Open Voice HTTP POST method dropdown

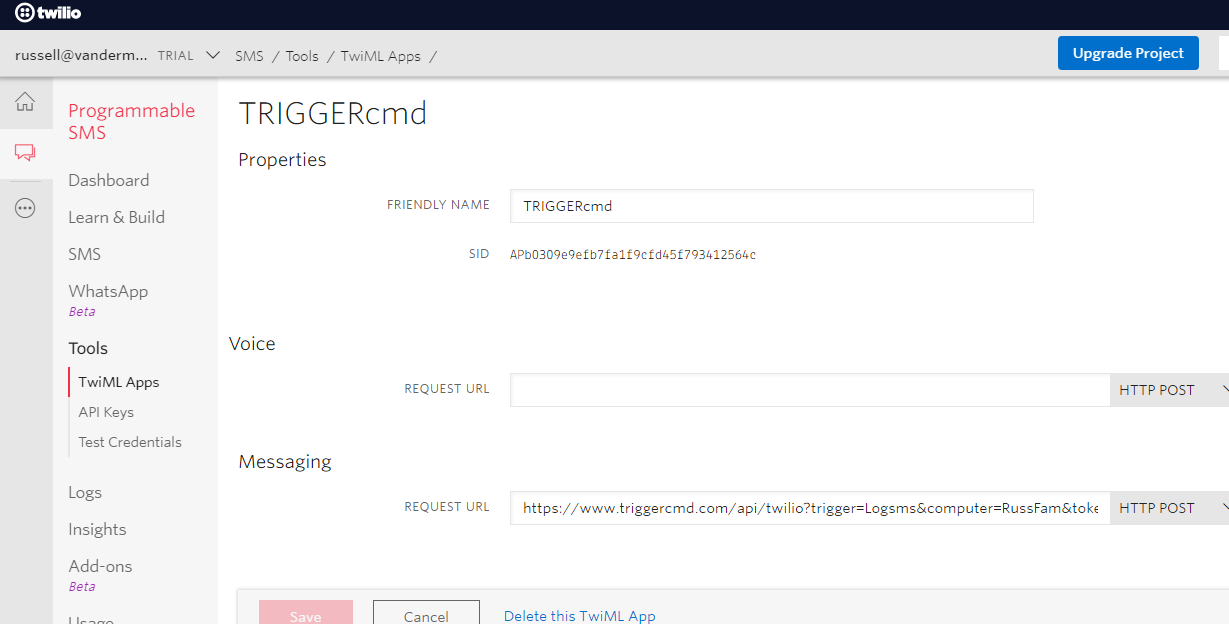pos(1169,390)
